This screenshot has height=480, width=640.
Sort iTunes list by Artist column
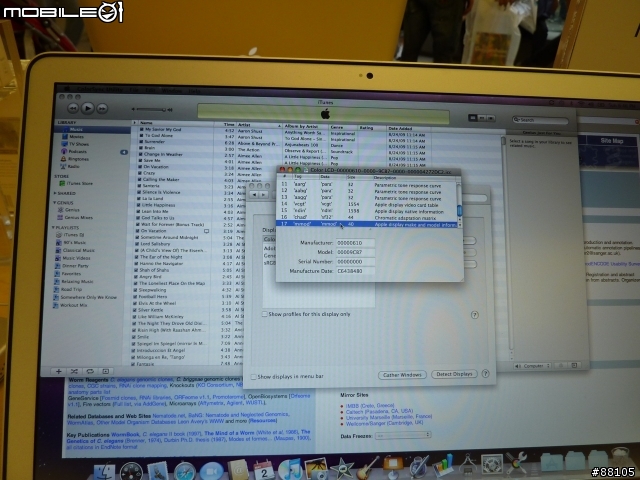click(259, 125)
